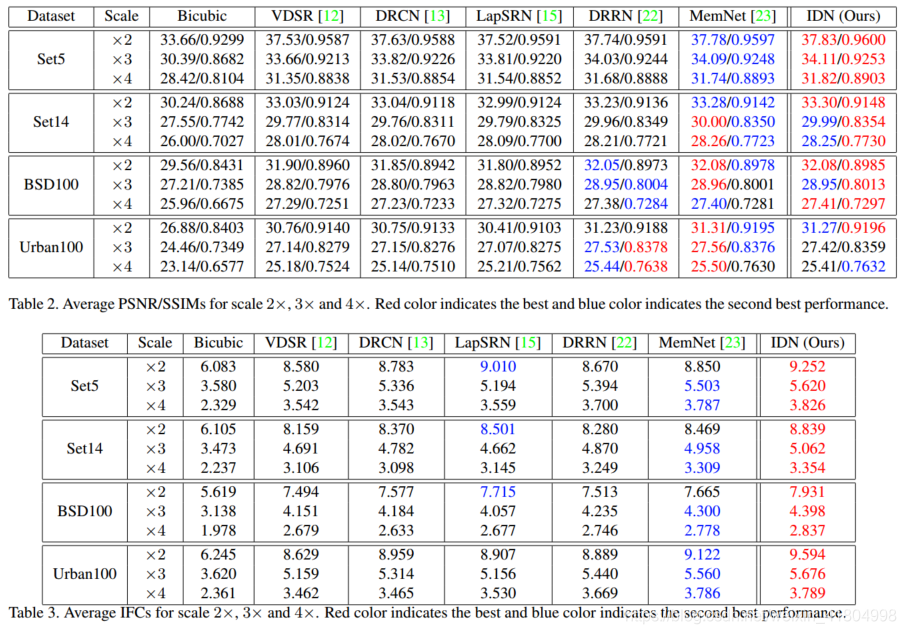Click the DRCN cell 29.76/0.8311

[413, 122]
